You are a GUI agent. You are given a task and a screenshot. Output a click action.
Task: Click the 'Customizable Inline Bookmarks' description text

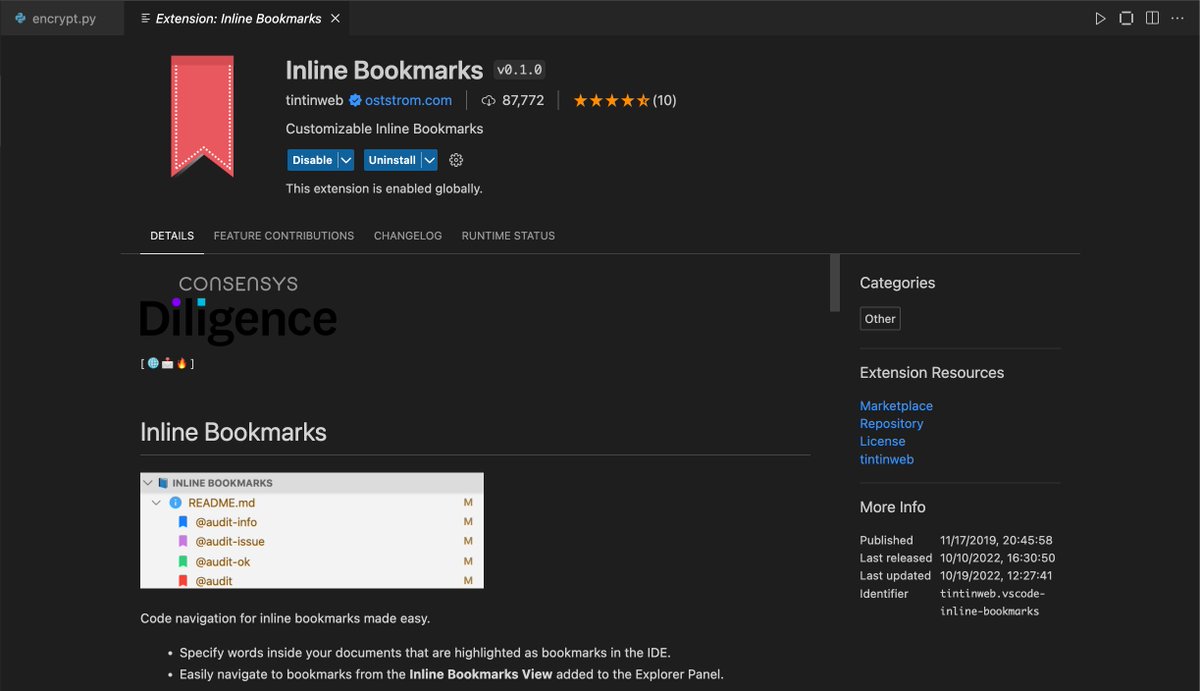point(384,129)
